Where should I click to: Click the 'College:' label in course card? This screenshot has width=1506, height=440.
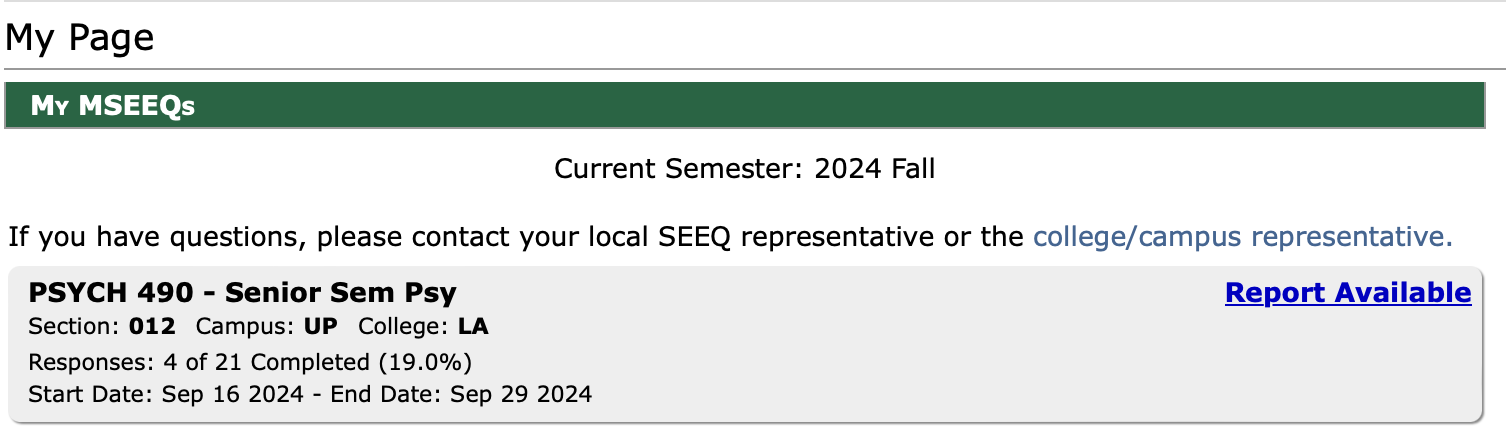[404, 327]
